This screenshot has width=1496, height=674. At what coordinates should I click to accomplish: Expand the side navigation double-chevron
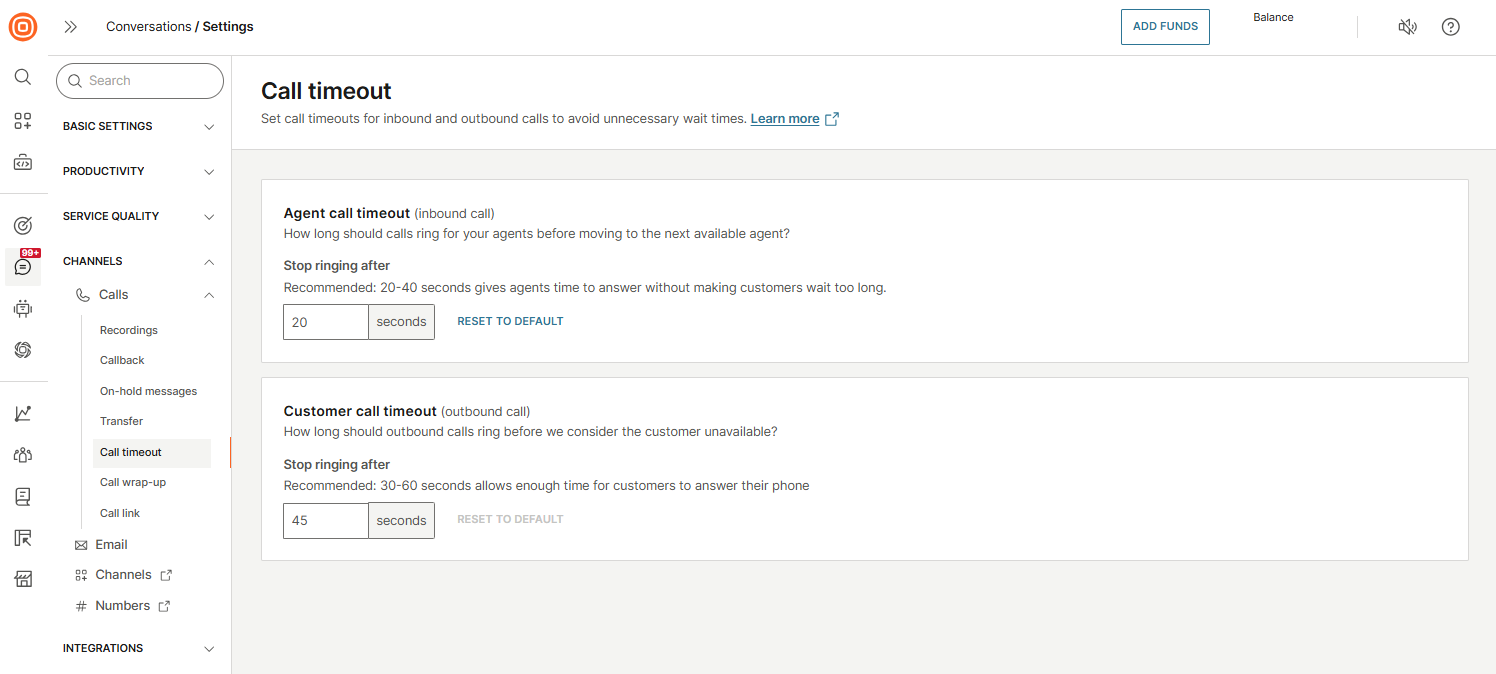point(71,27)
